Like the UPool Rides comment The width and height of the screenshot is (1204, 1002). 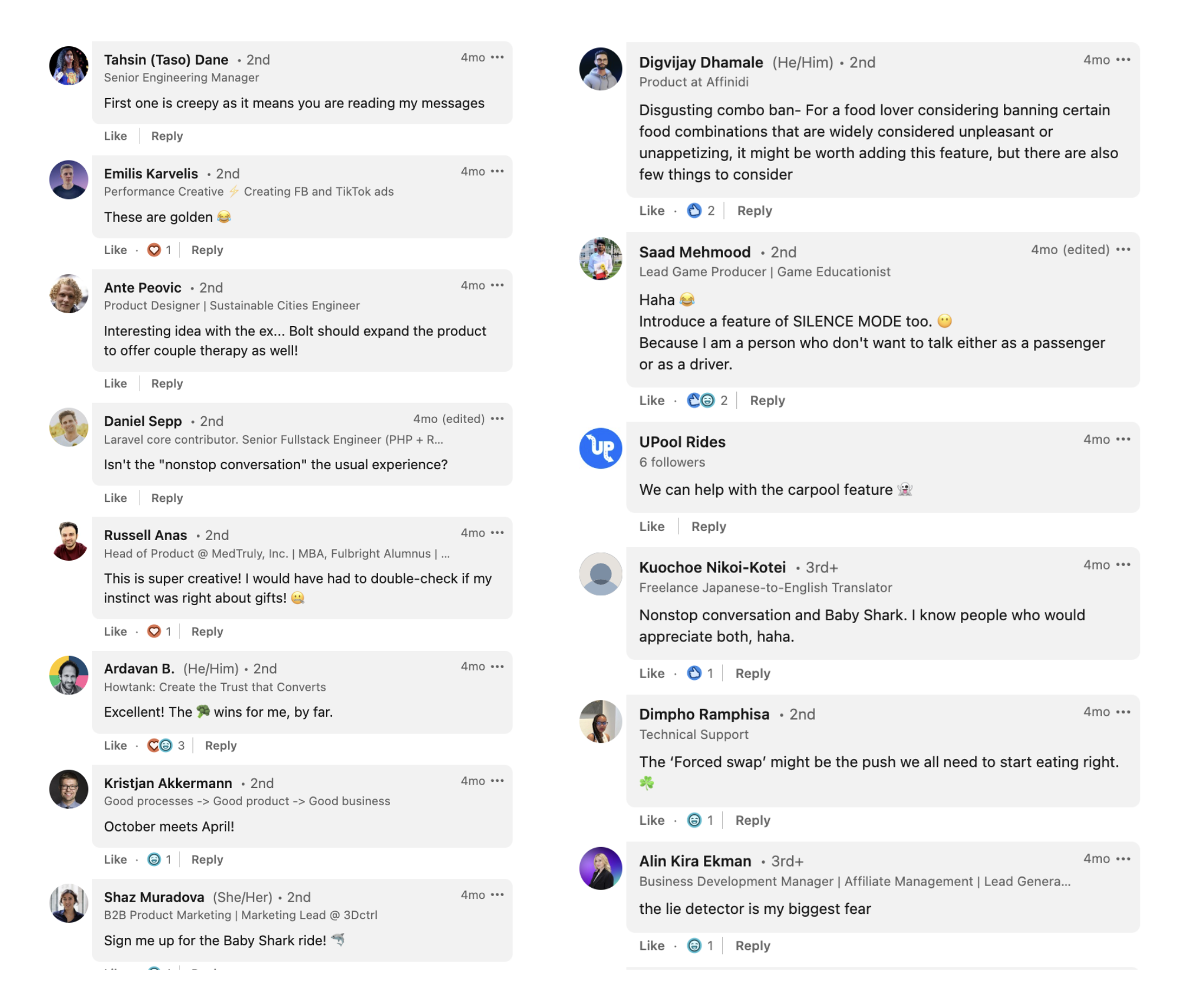[652, 527]
